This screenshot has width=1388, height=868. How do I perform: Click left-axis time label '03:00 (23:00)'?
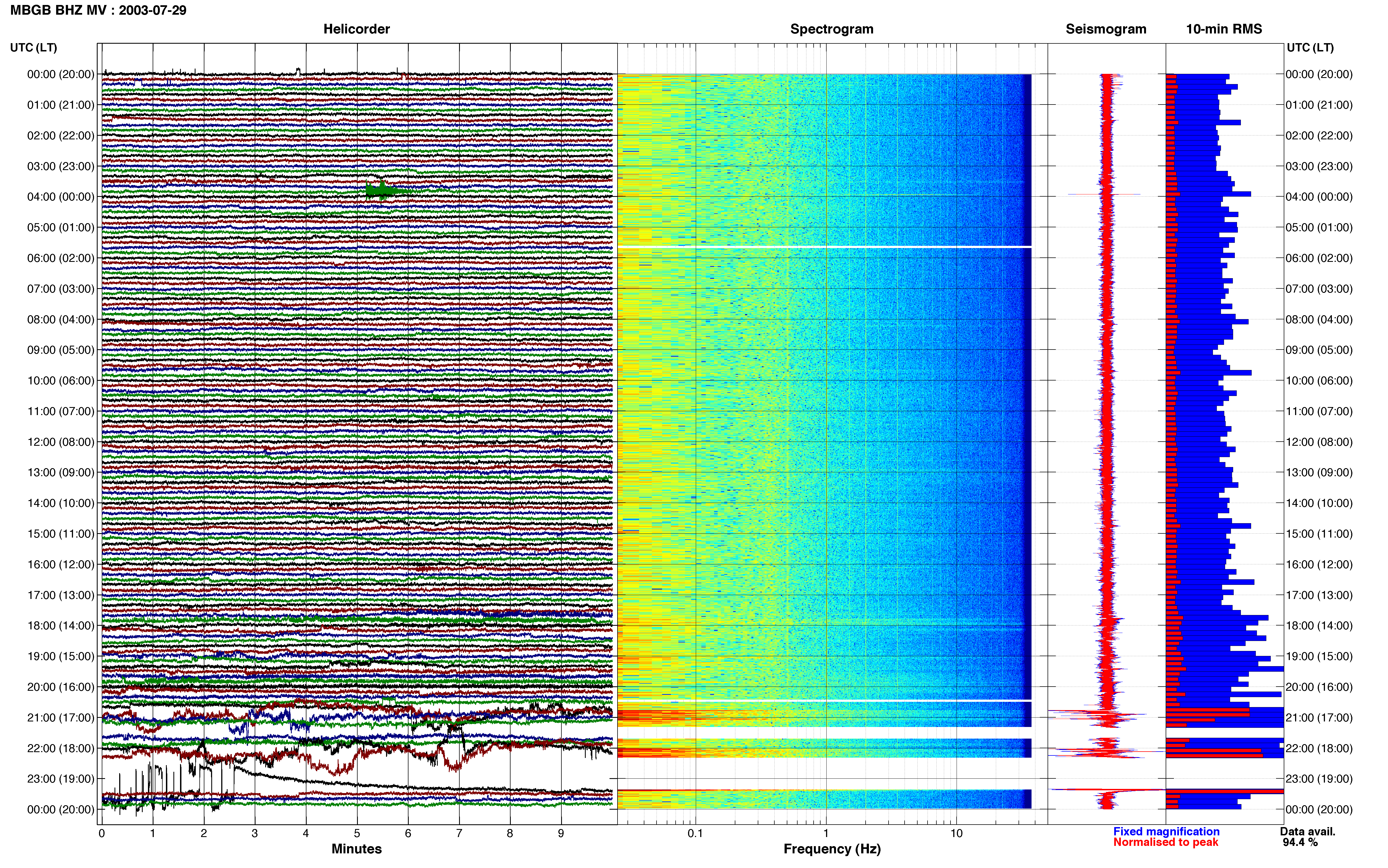tap(61, 166)
